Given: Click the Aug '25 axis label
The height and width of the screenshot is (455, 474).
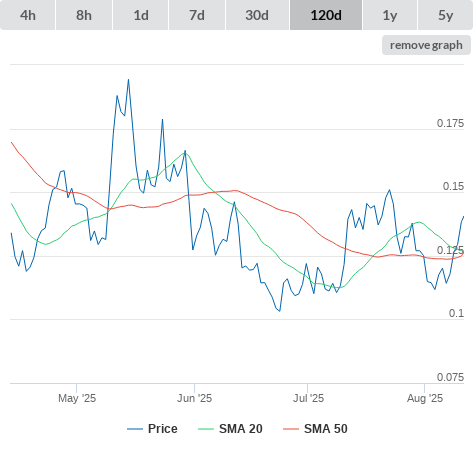Looking at the screenshot, I should 425,398.
